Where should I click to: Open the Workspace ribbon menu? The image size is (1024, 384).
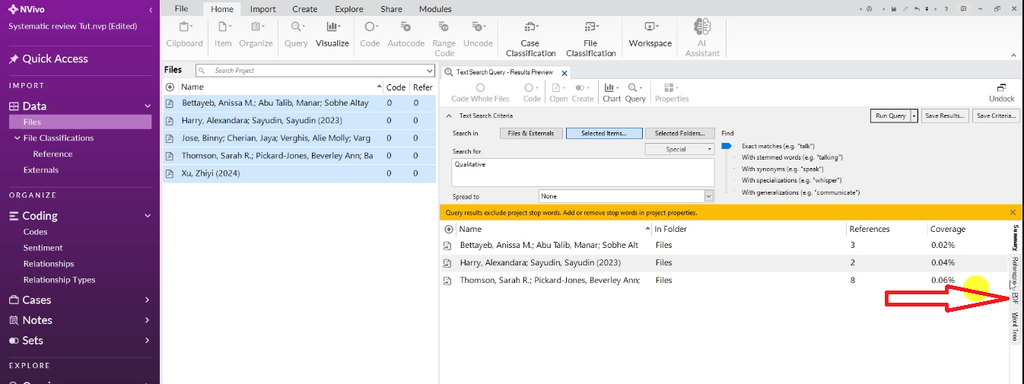click(x=650, y=34)
